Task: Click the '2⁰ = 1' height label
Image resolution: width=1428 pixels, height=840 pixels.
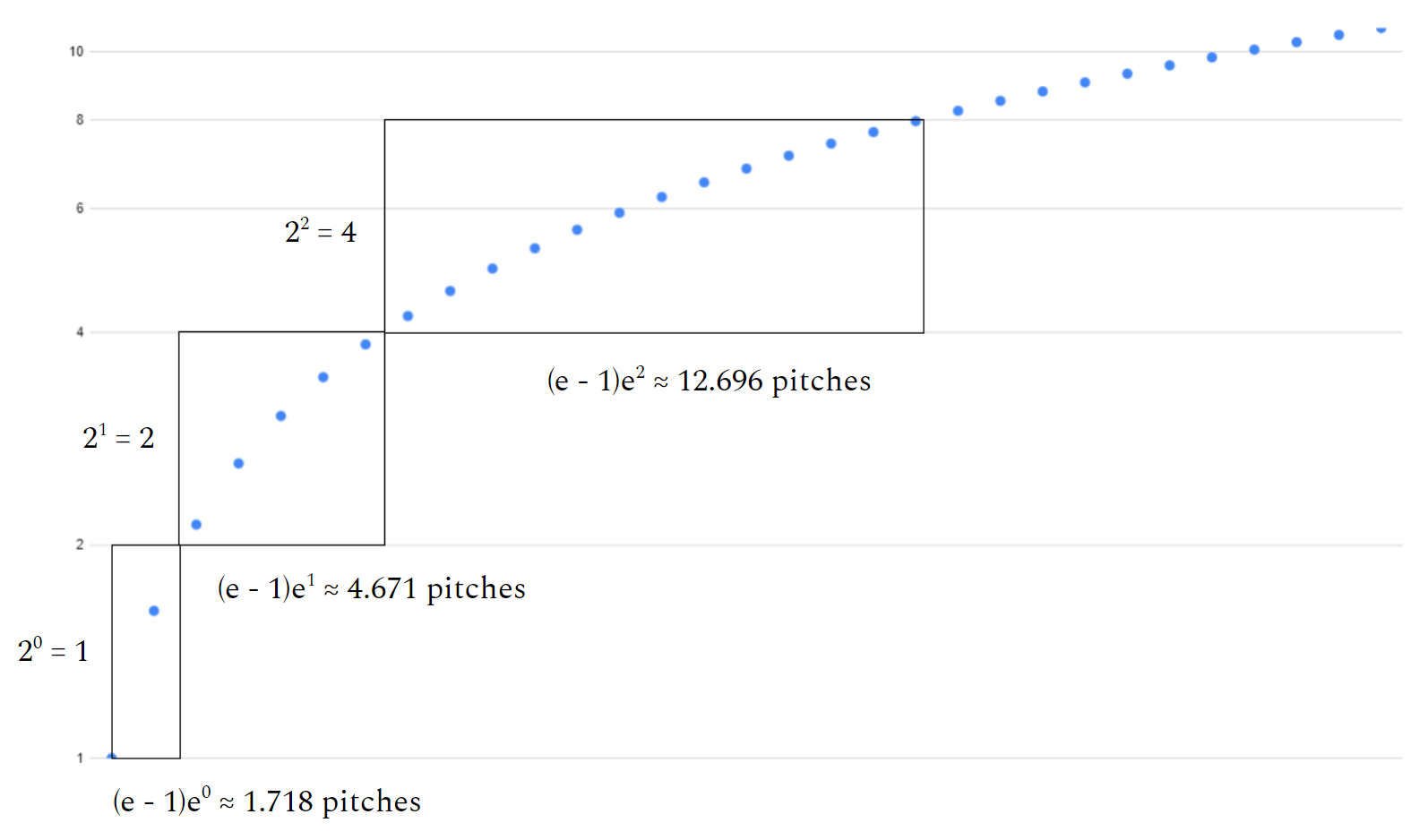Action: [53, 650]
